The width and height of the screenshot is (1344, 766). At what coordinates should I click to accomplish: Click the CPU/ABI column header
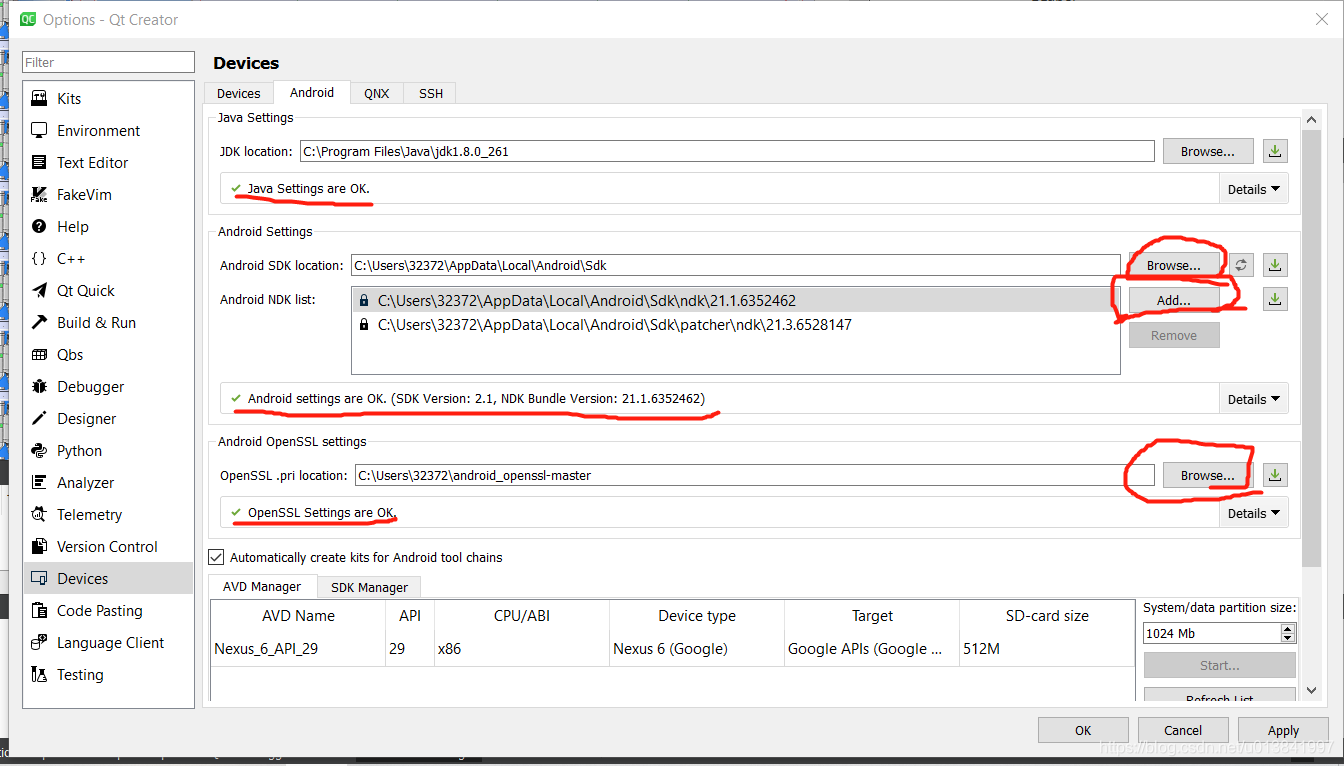coord(522,616)
